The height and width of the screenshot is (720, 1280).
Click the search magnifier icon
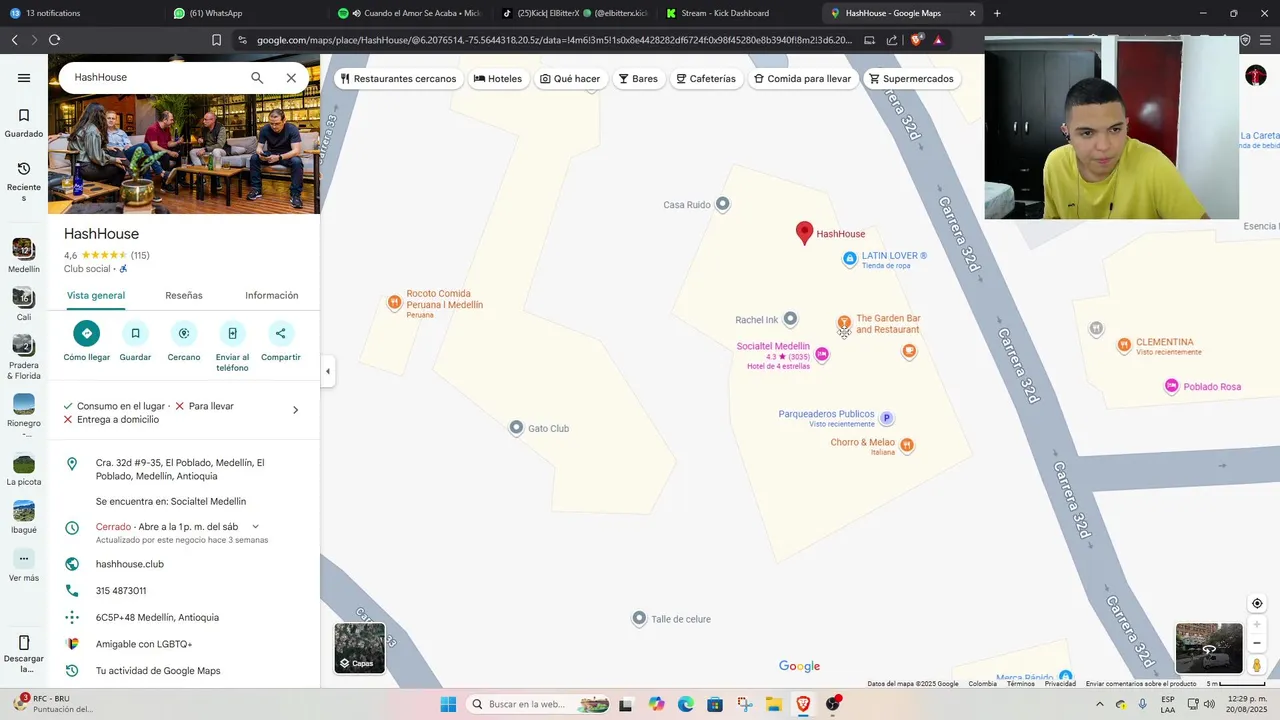[x=257, y=78]
